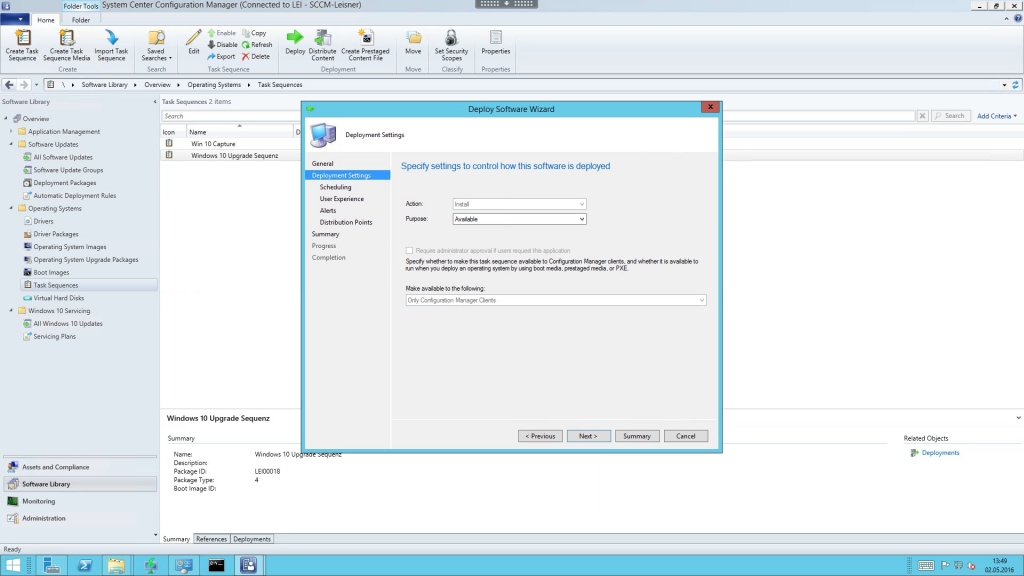Cancel the Deploy Software Wizard
The width and height of the screenshot is (1024, 576).
(x=686, y=436)
